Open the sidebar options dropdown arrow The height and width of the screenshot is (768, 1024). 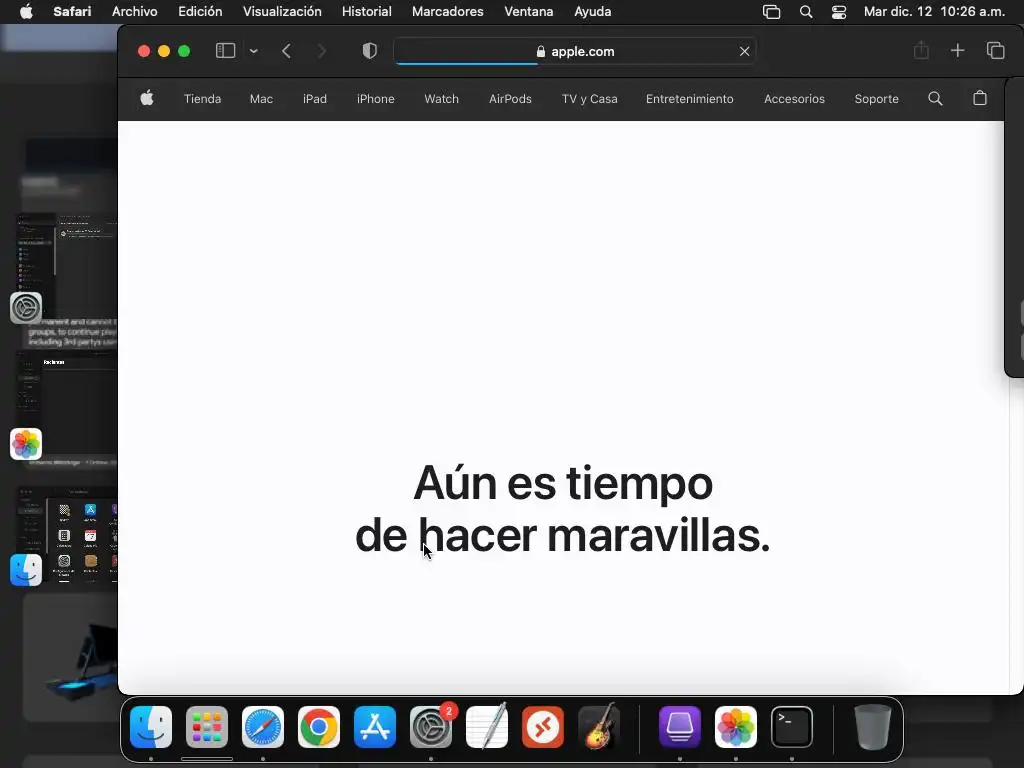253,51
